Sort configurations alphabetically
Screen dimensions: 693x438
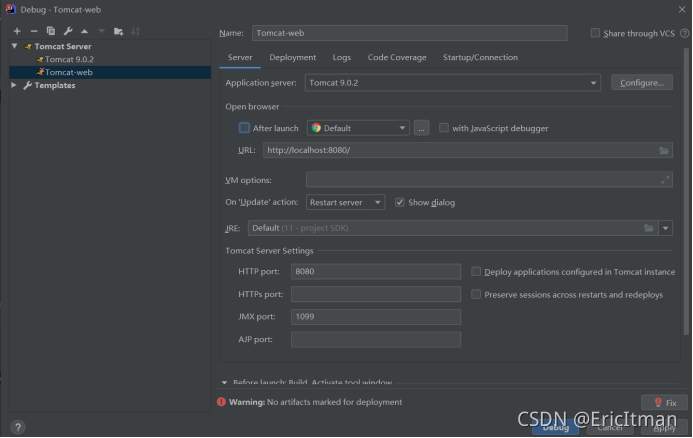pos(136,31)
